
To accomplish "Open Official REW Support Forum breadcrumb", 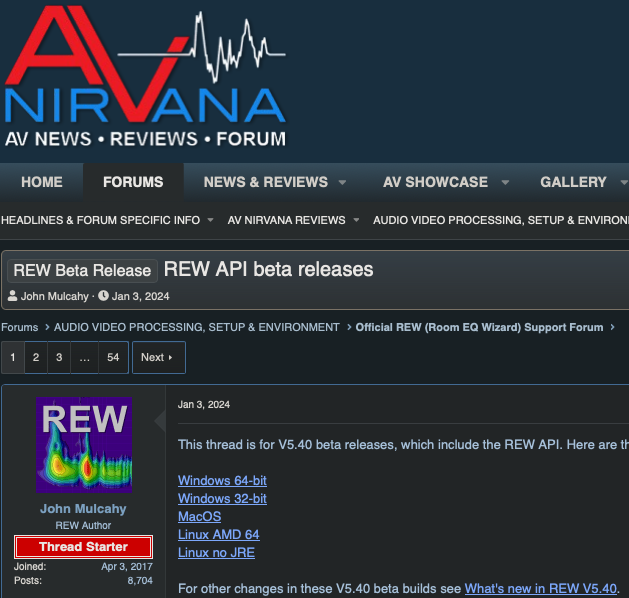I will [x=479, y=327].
